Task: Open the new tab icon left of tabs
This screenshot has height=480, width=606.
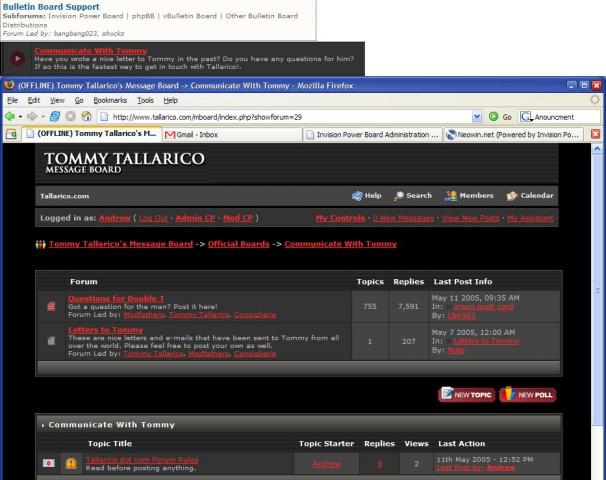Action: click(x=11, y=134)
